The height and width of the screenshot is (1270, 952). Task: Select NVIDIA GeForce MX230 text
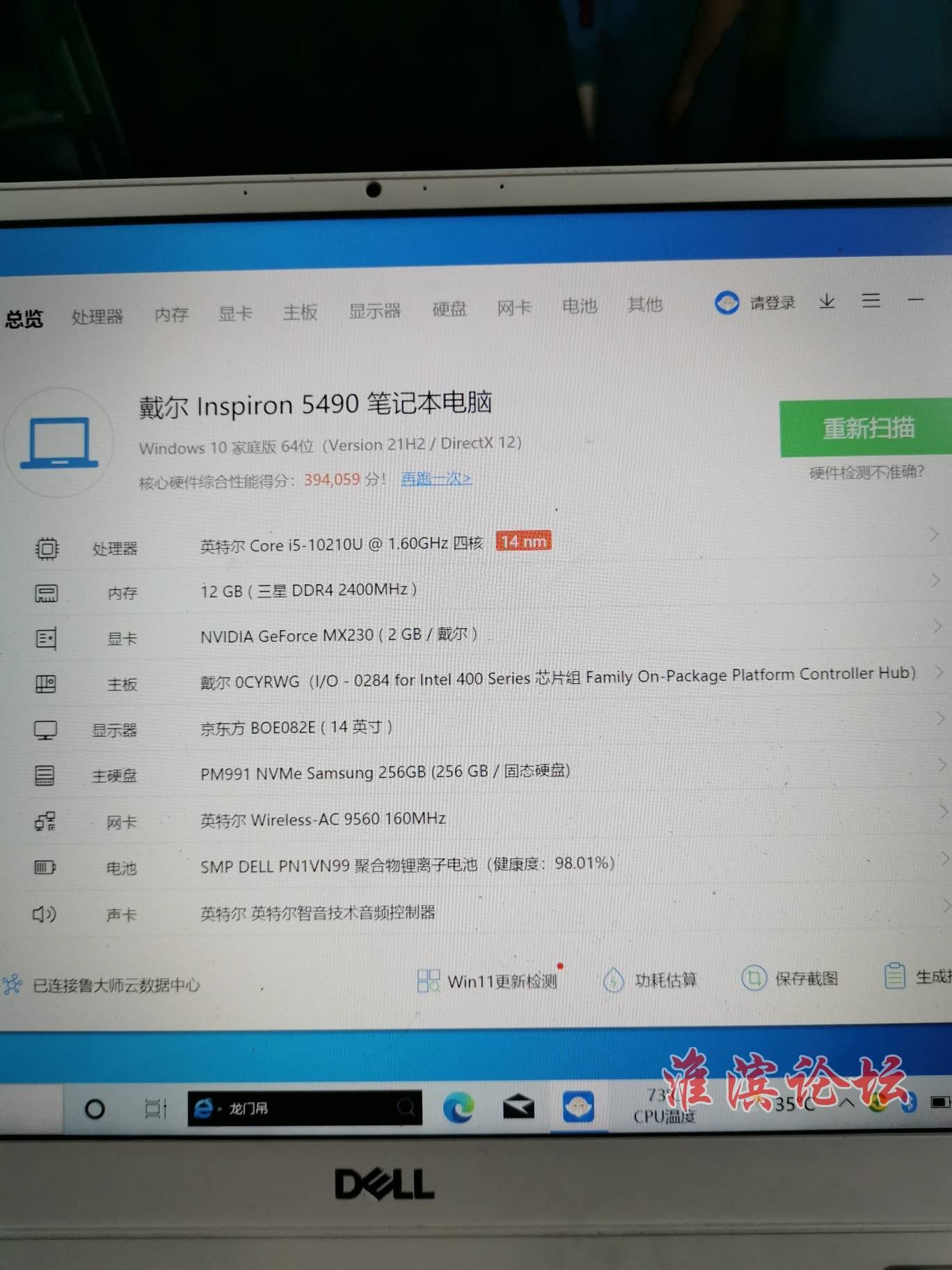click(x=339, y=635)
